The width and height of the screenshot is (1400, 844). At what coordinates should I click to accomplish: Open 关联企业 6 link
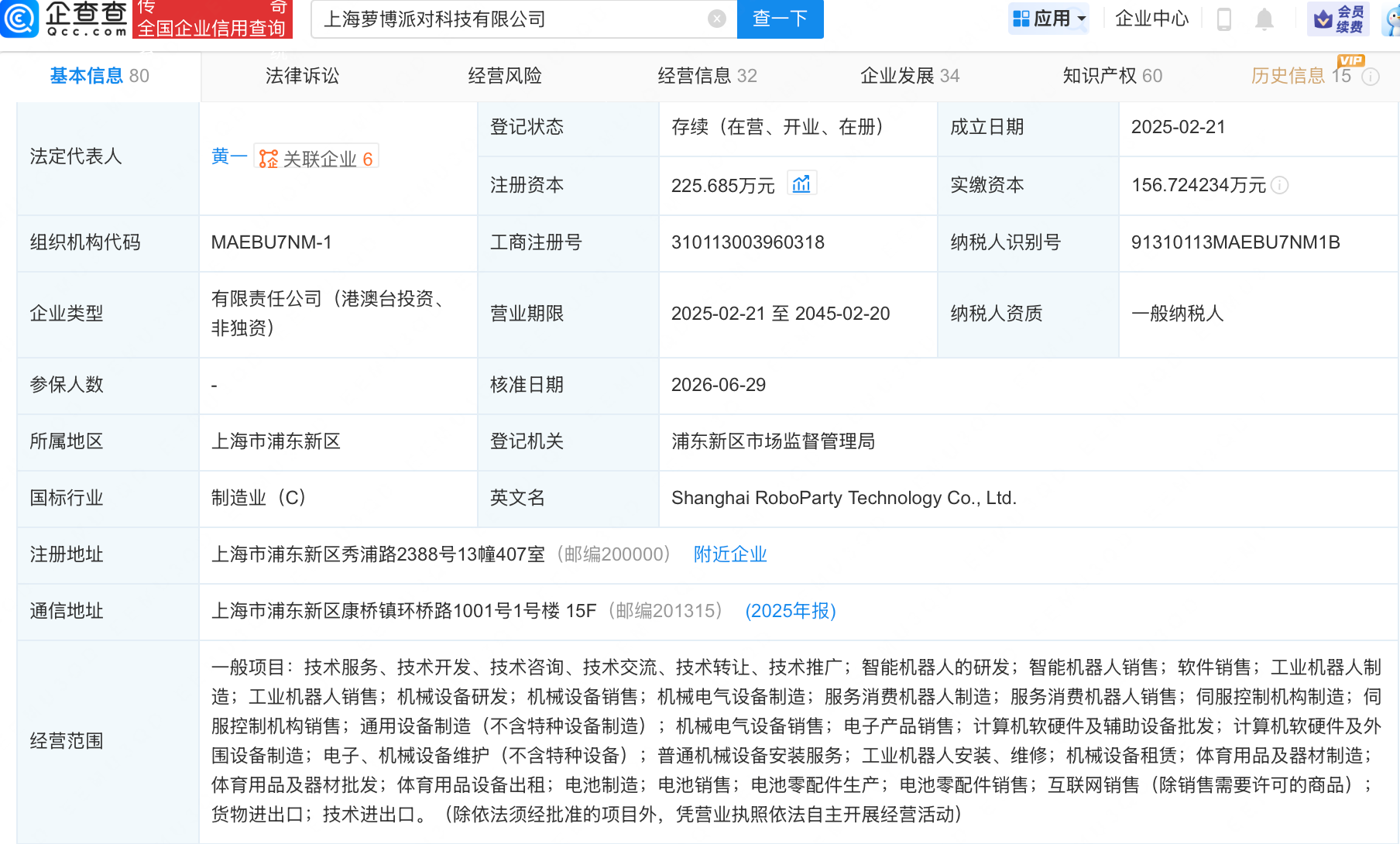click(316, 159)
